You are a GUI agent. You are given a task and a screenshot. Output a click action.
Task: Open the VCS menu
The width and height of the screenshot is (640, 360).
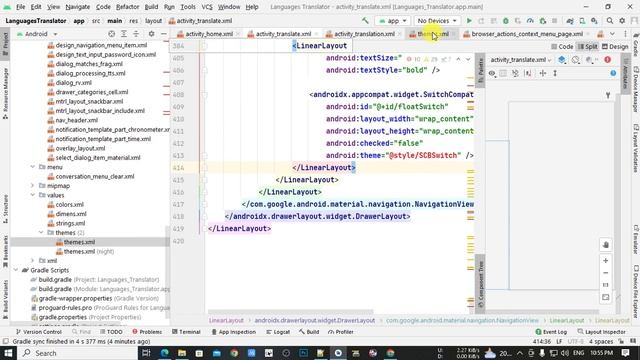207,7
